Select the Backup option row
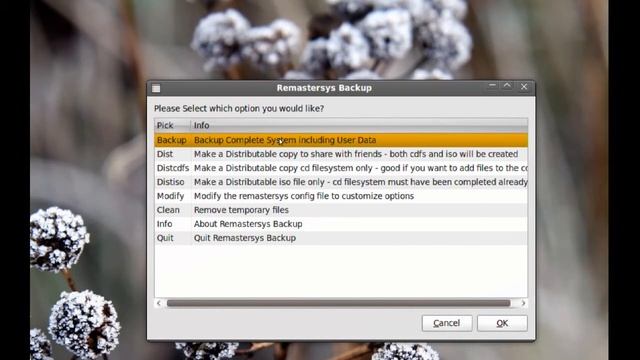This screenshot has height=360, width=640. pyautogui.click(x=341, y=140)
